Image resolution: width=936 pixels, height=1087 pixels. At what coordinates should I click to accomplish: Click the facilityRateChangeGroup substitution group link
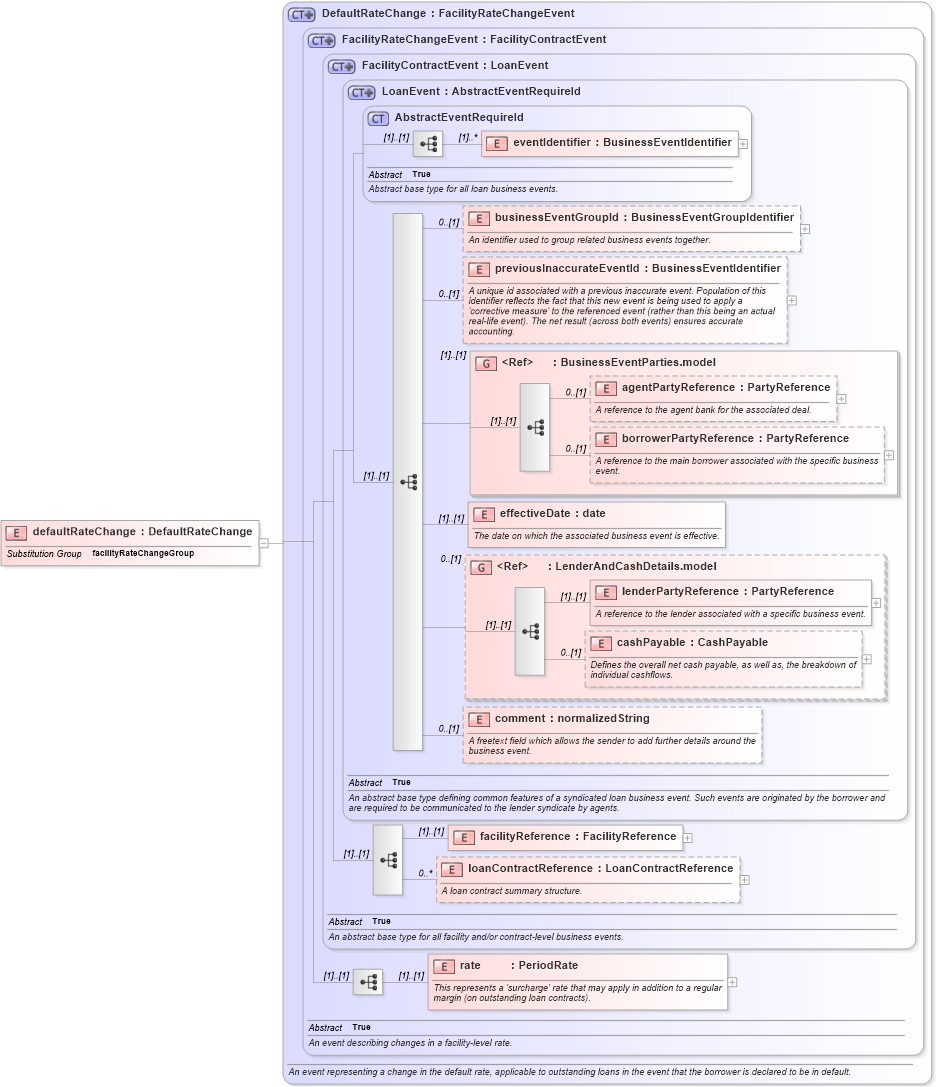142,552
